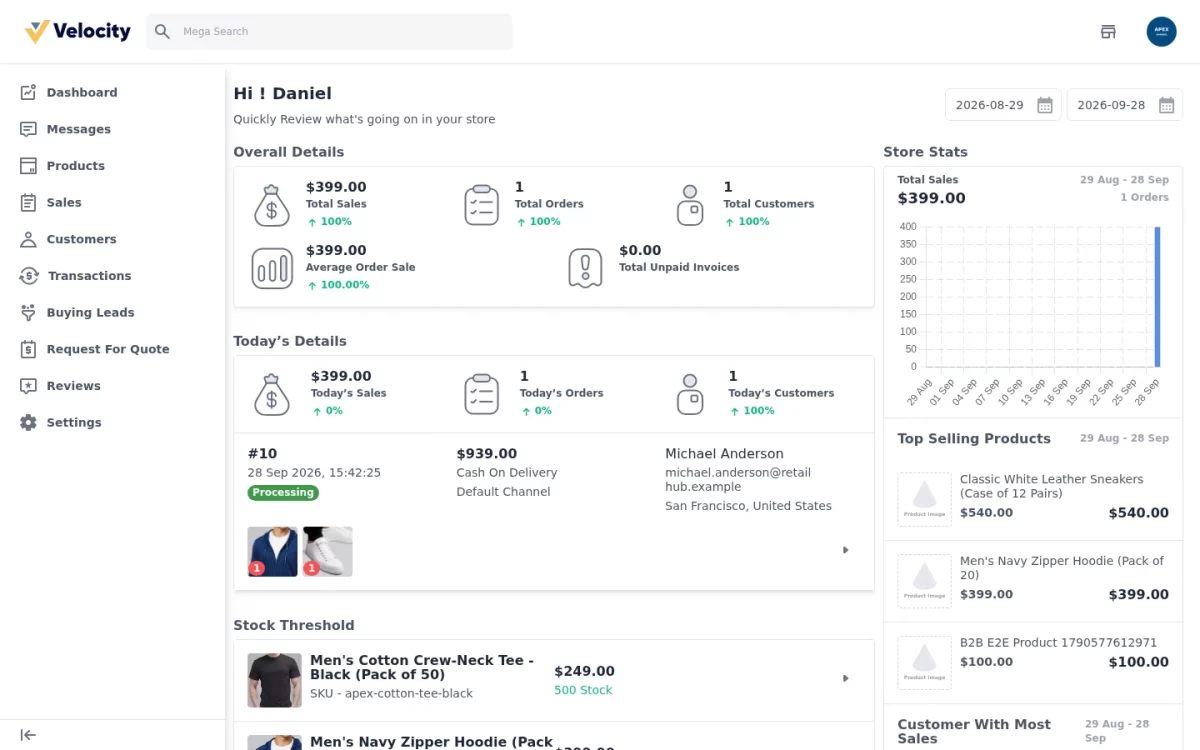The height and width of the screenshot is (750, 1200).
Task: Open B2B E2E Product 1790577612971
Action: pos(1058,643)
